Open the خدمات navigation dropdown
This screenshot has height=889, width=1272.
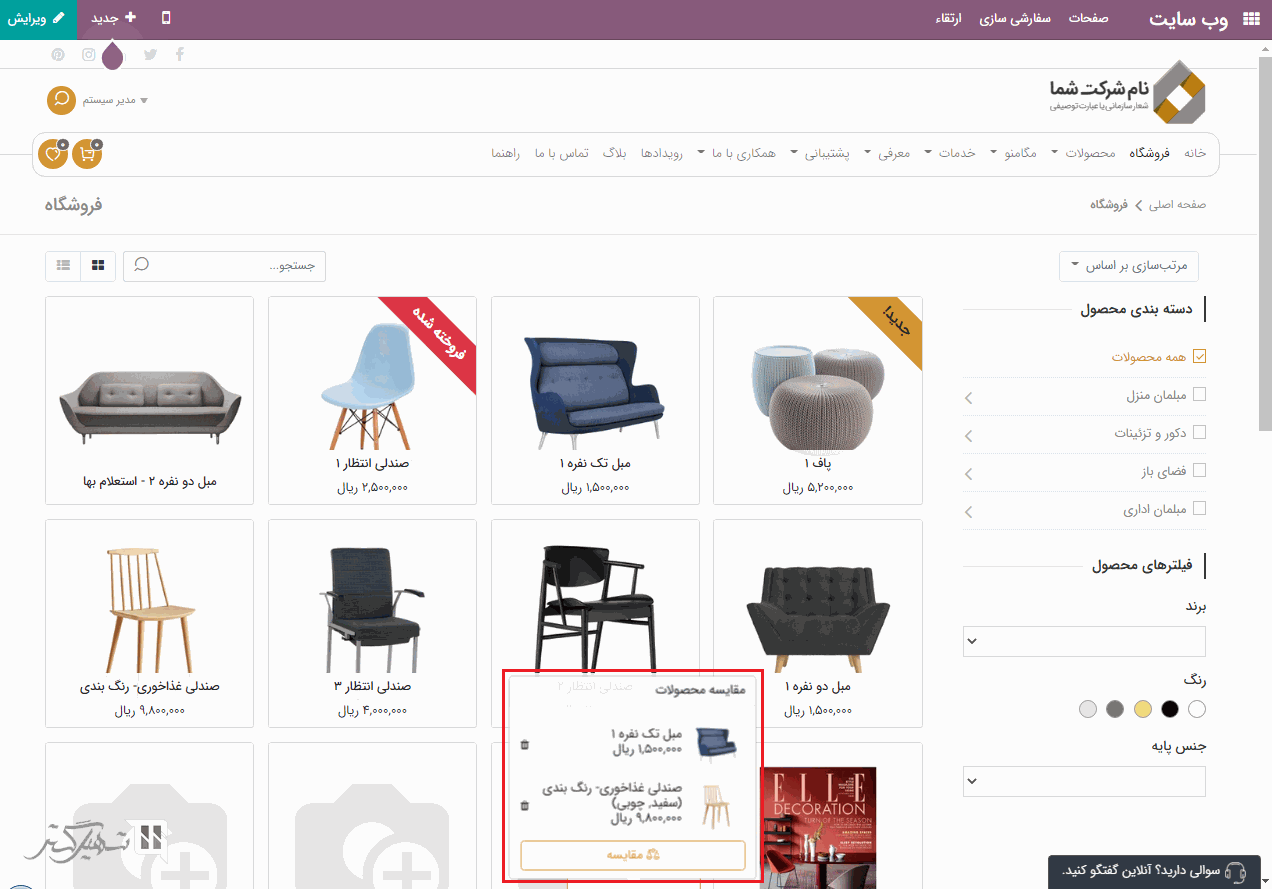point(950,153)
